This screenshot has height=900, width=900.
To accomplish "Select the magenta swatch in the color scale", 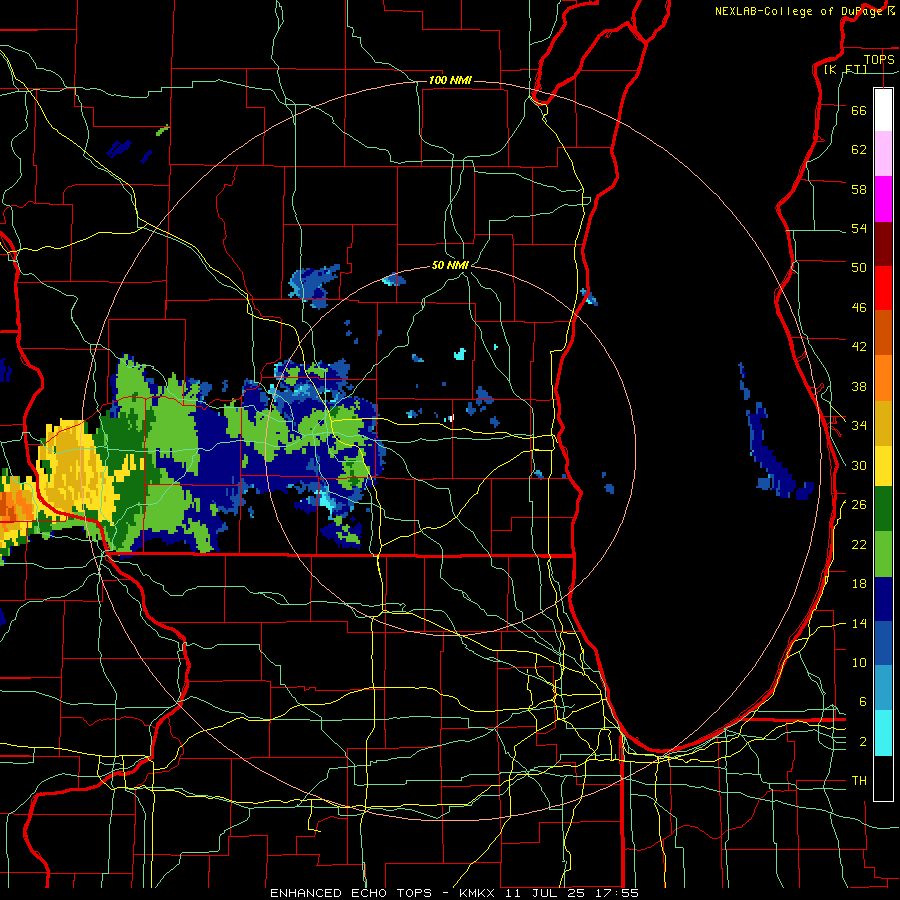I will click(883, 199).
